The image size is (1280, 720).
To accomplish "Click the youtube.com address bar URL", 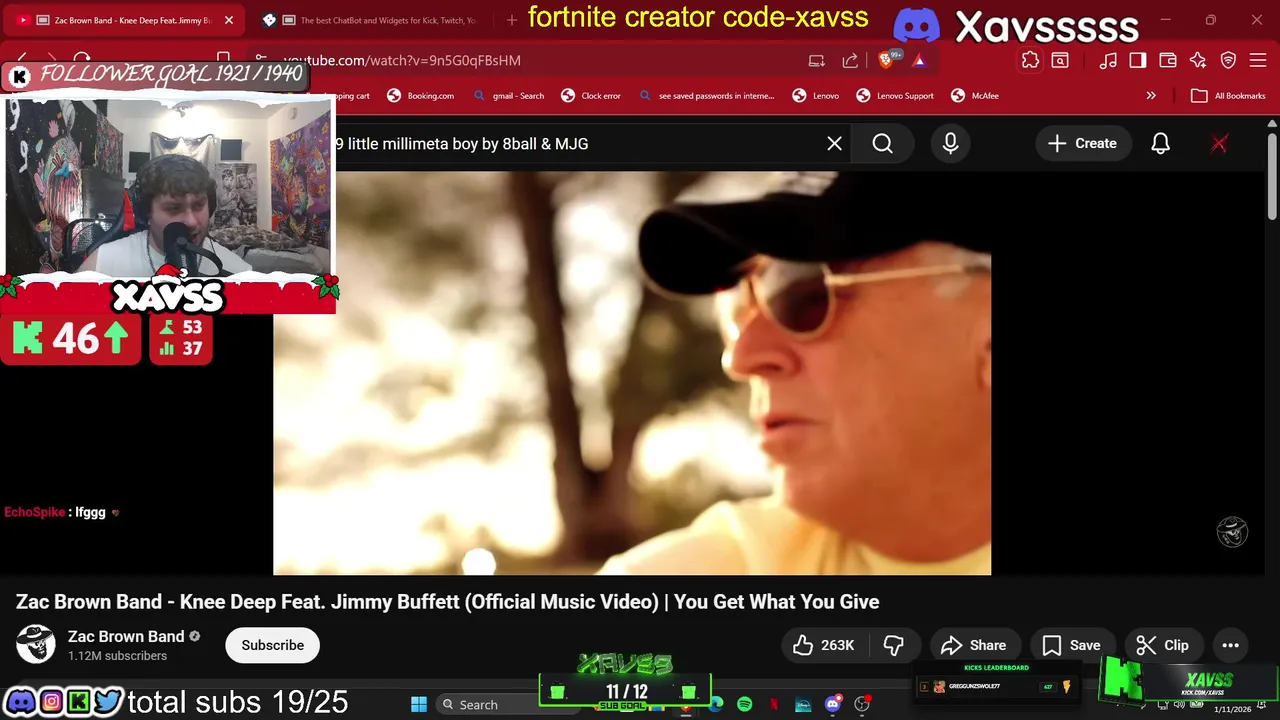I will [402, 61].
